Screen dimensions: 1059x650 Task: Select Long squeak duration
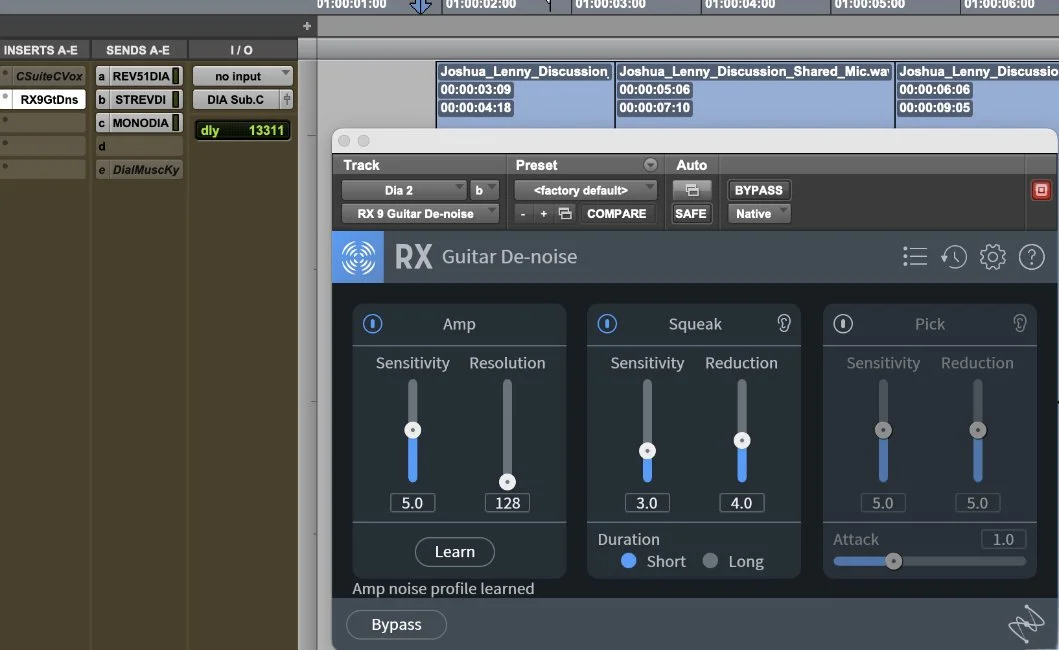tap(710, 561)
